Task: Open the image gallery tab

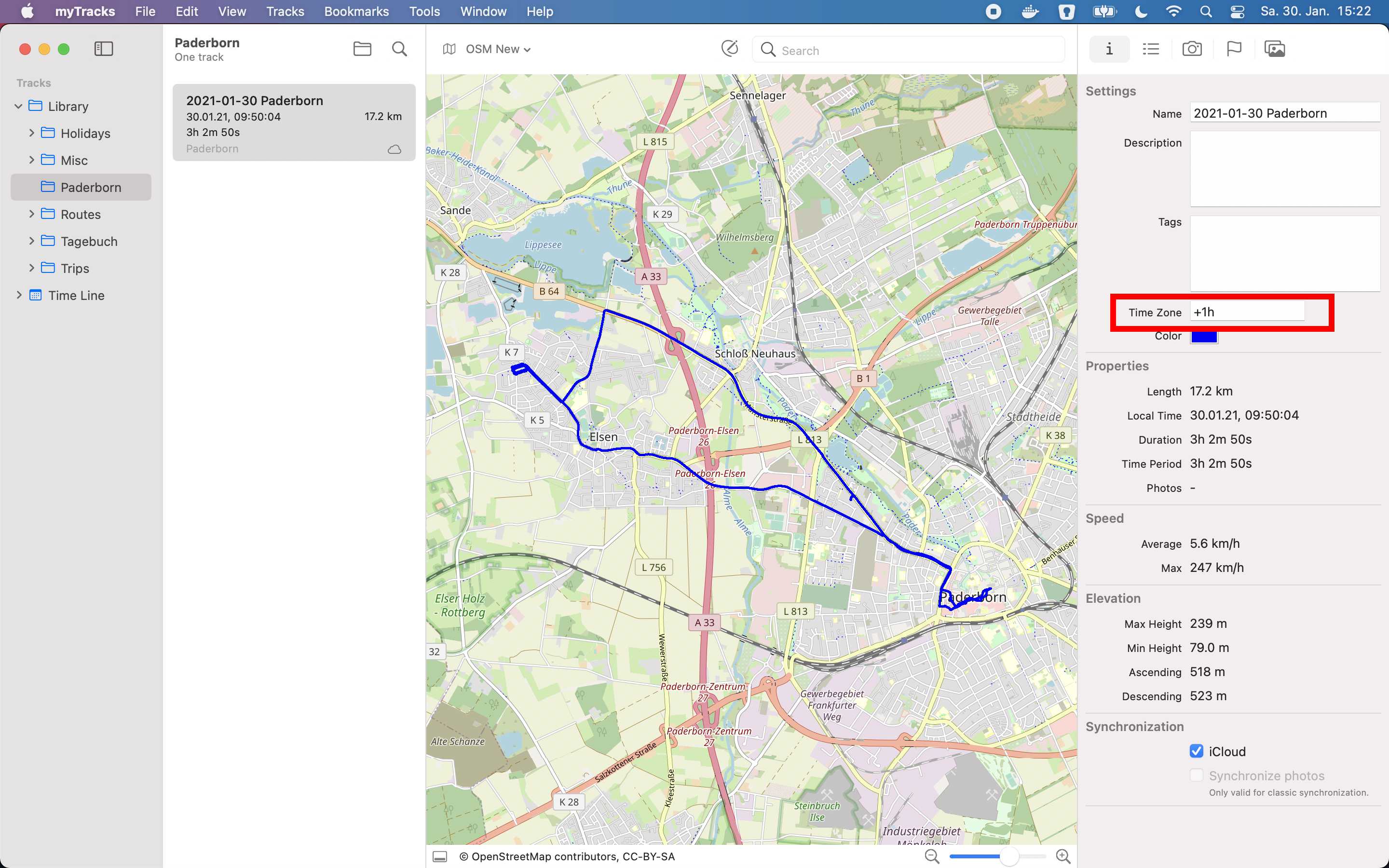Action: coord(1274,49)
